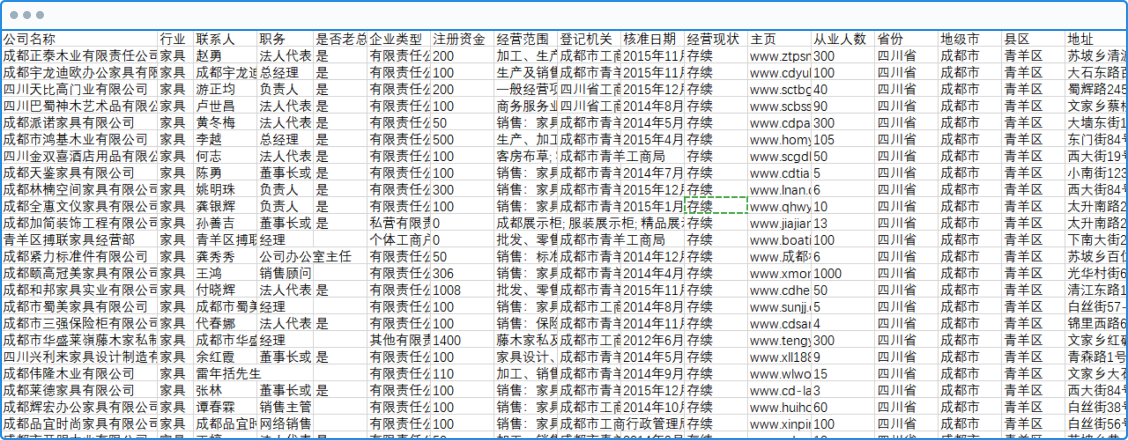Click the window control dots in title bar
This screenshot has width=1128, height=440.
pos(26,16)
